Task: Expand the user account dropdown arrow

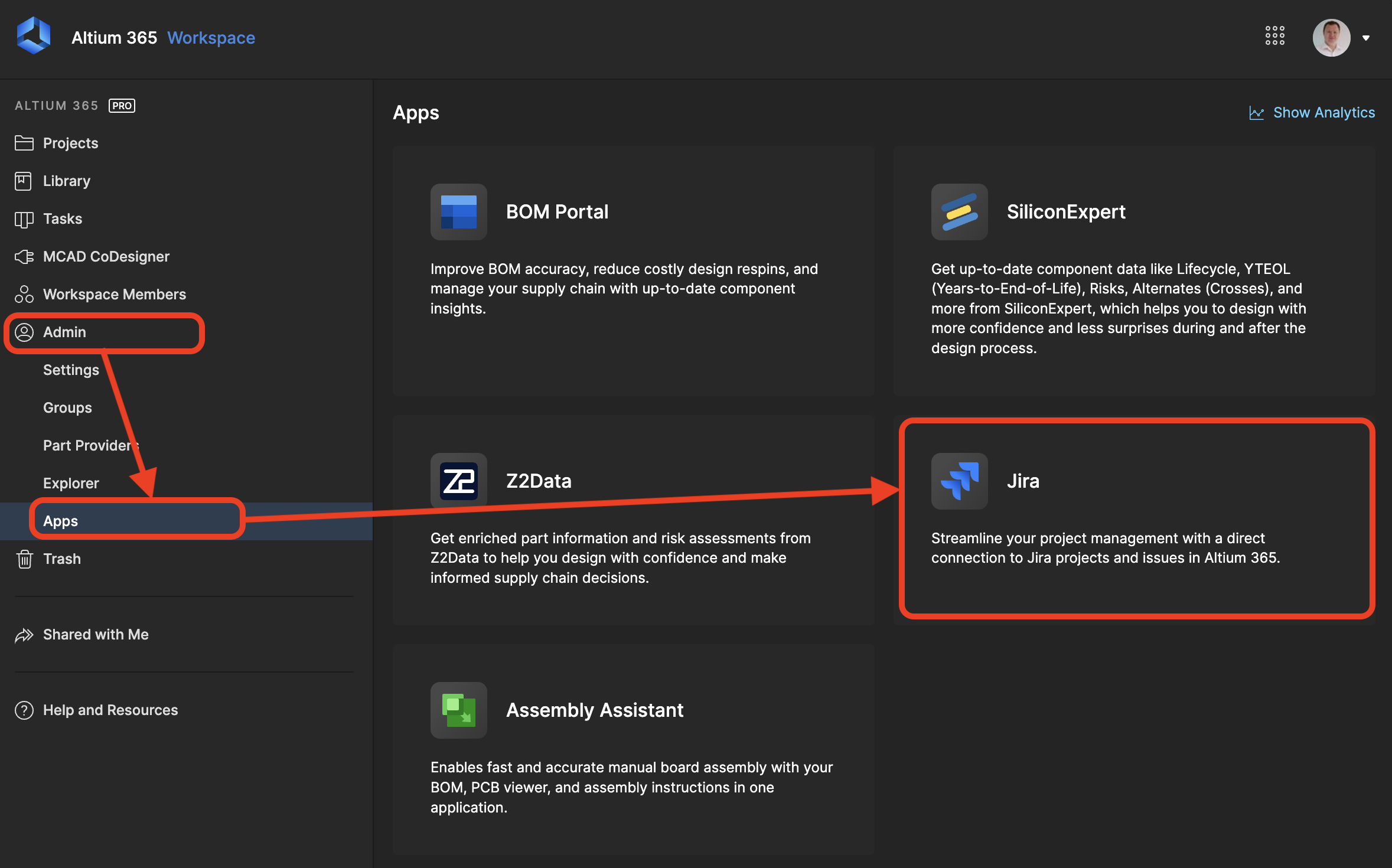Action: [x=1365, y=38]
